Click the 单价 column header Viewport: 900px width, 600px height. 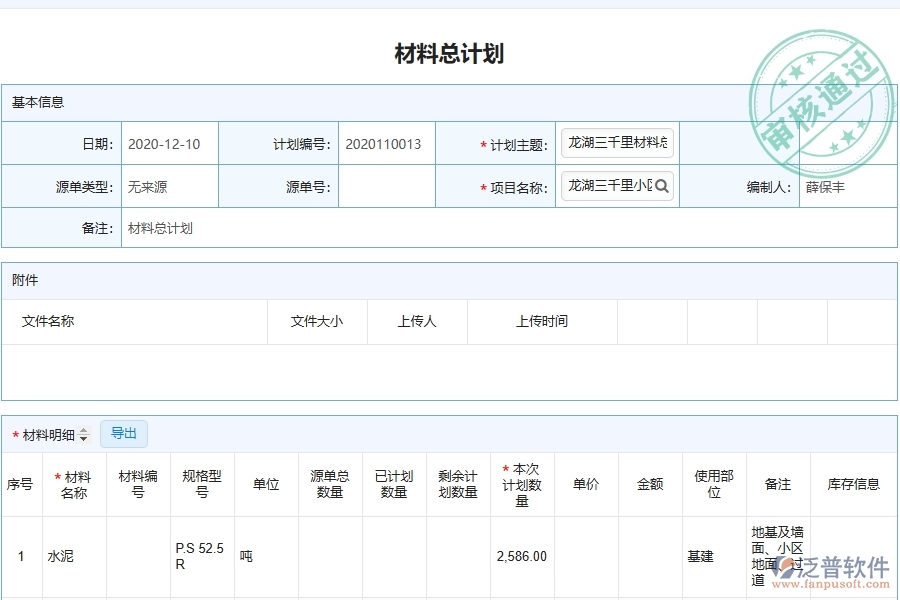point(586,484)
